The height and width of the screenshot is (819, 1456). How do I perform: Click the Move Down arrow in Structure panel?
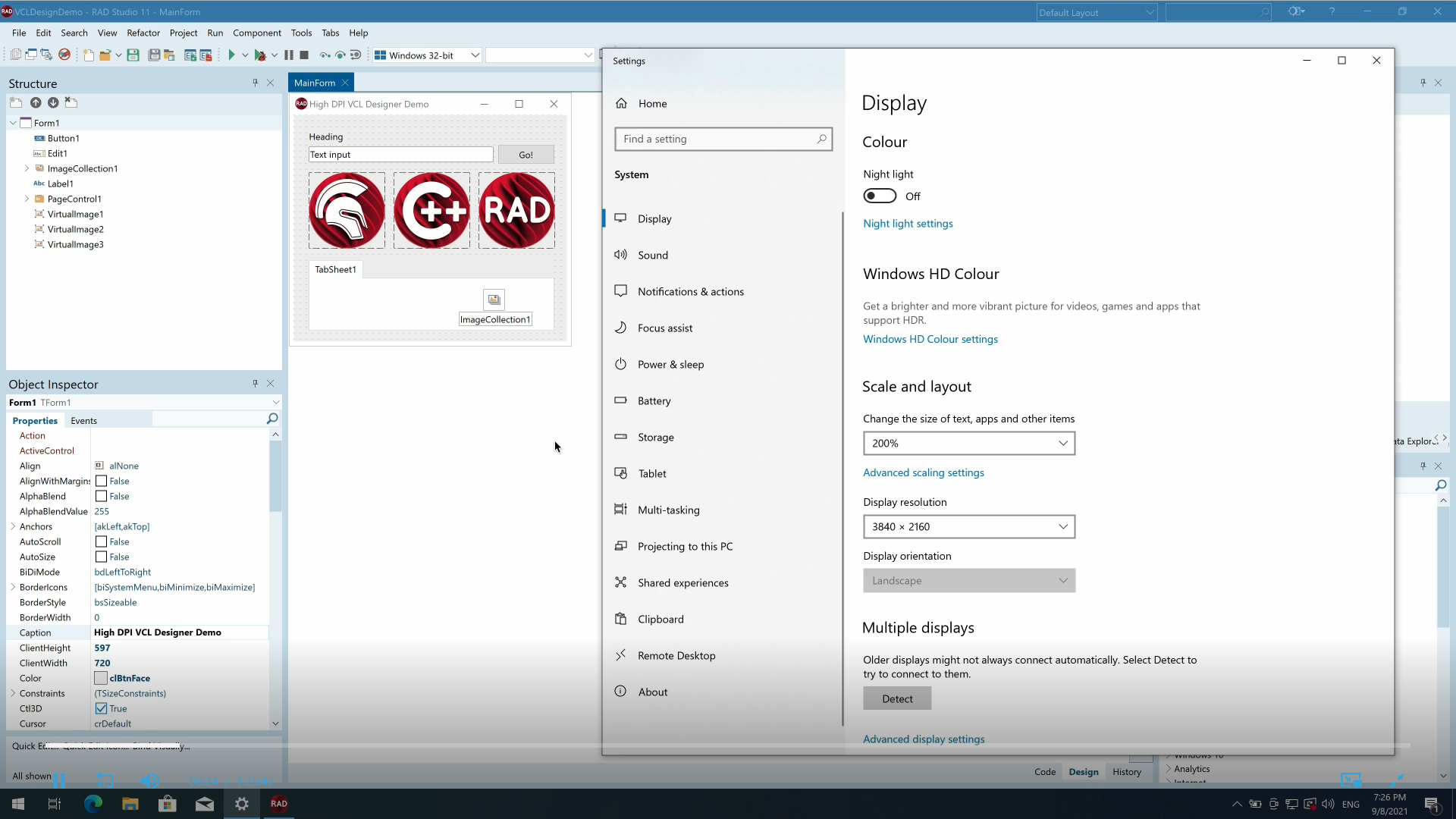pyautogui.click(x=53, y=102)
